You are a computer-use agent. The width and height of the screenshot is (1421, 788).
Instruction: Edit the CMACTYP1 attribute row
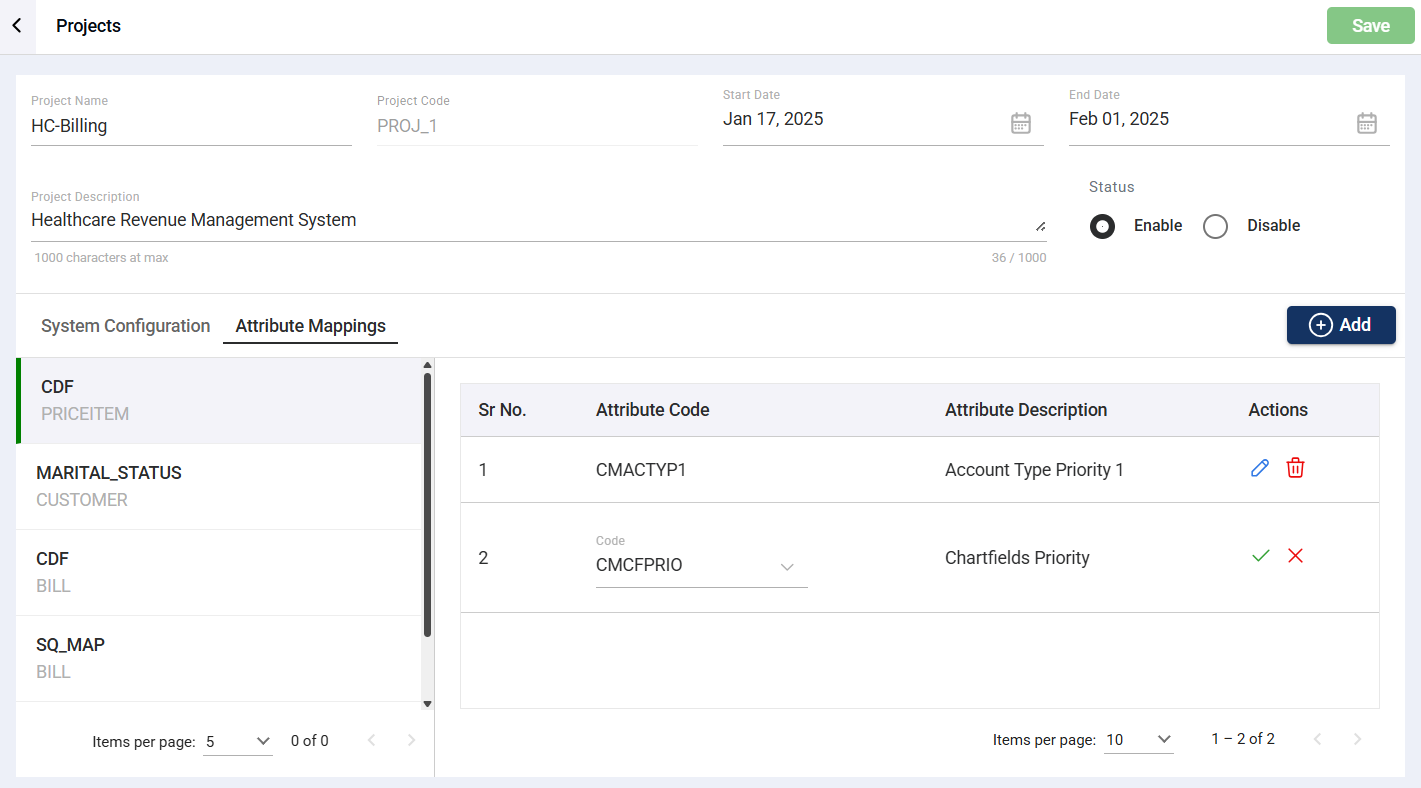1260,468
